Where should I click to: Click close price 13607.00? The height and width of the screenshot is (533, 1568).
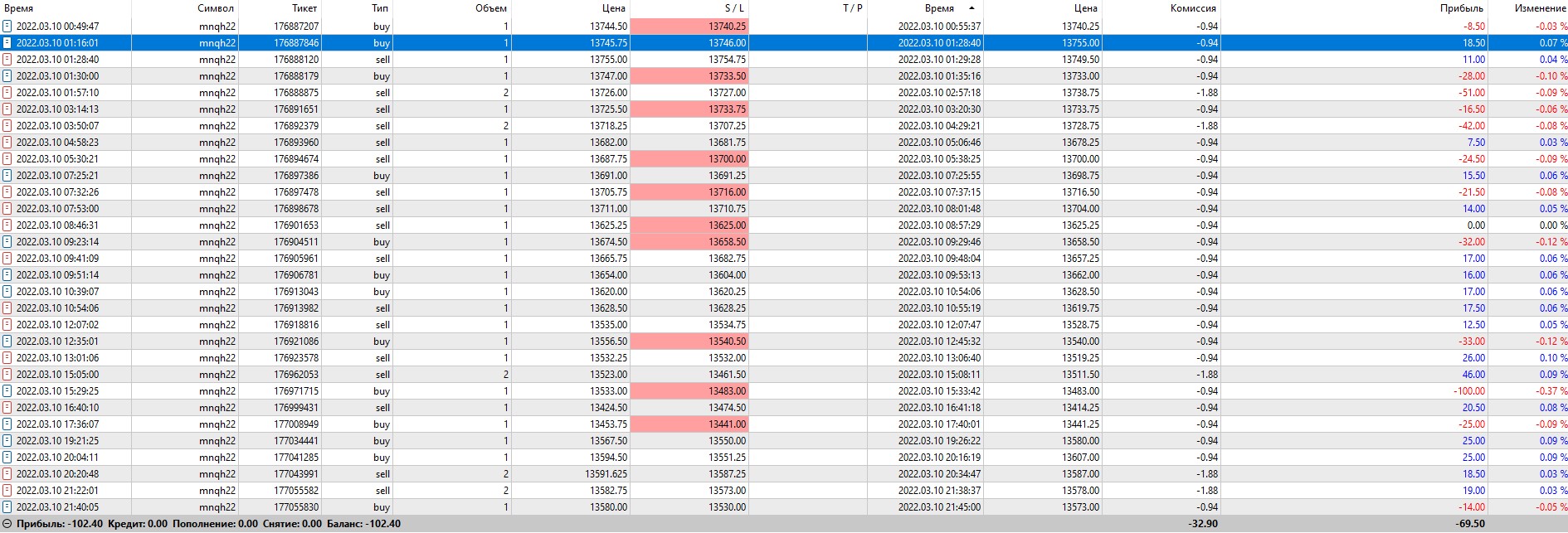(x=1080, y=458)
